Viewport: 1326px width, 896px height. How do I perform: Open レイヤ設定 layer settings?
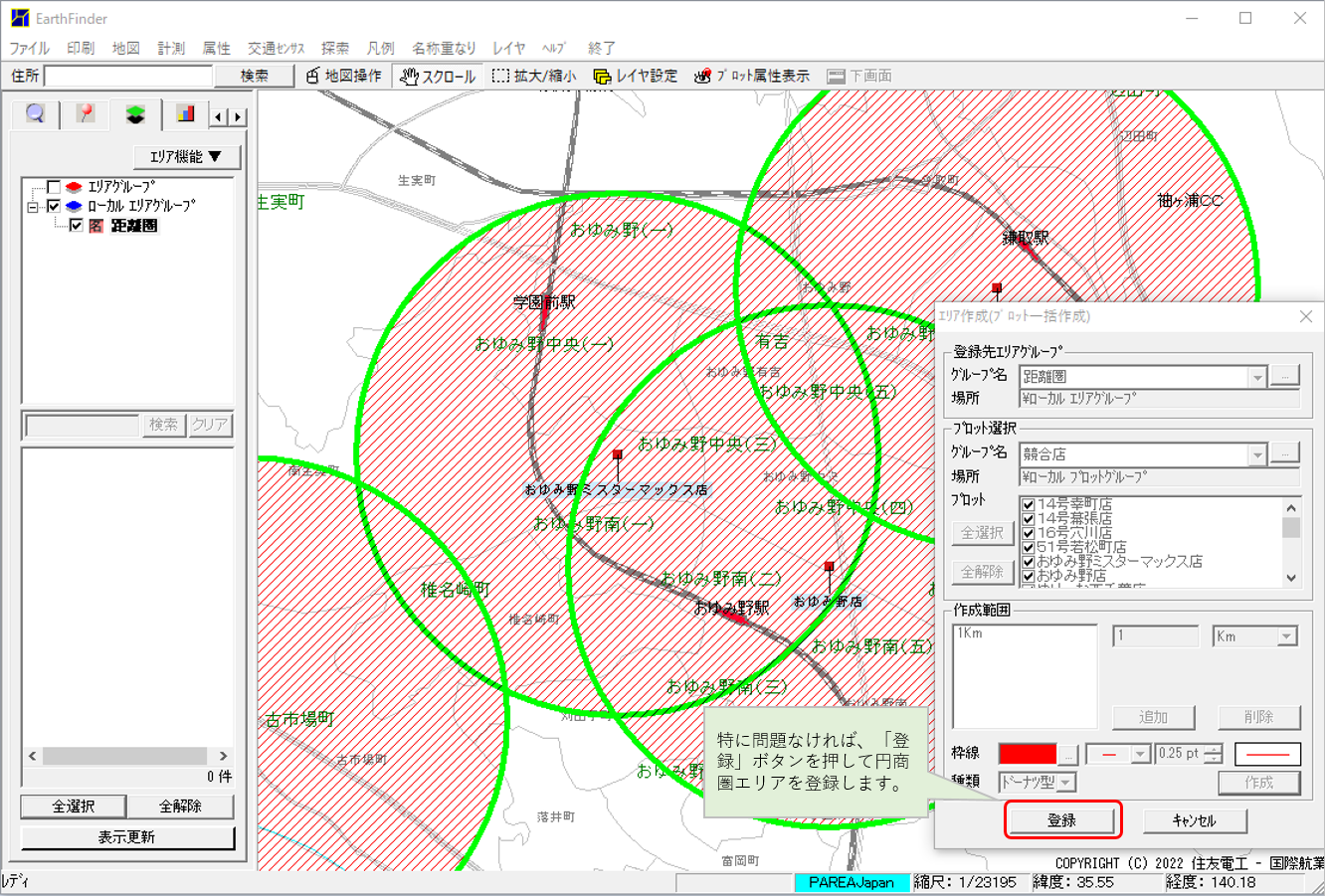coord(636,76)
